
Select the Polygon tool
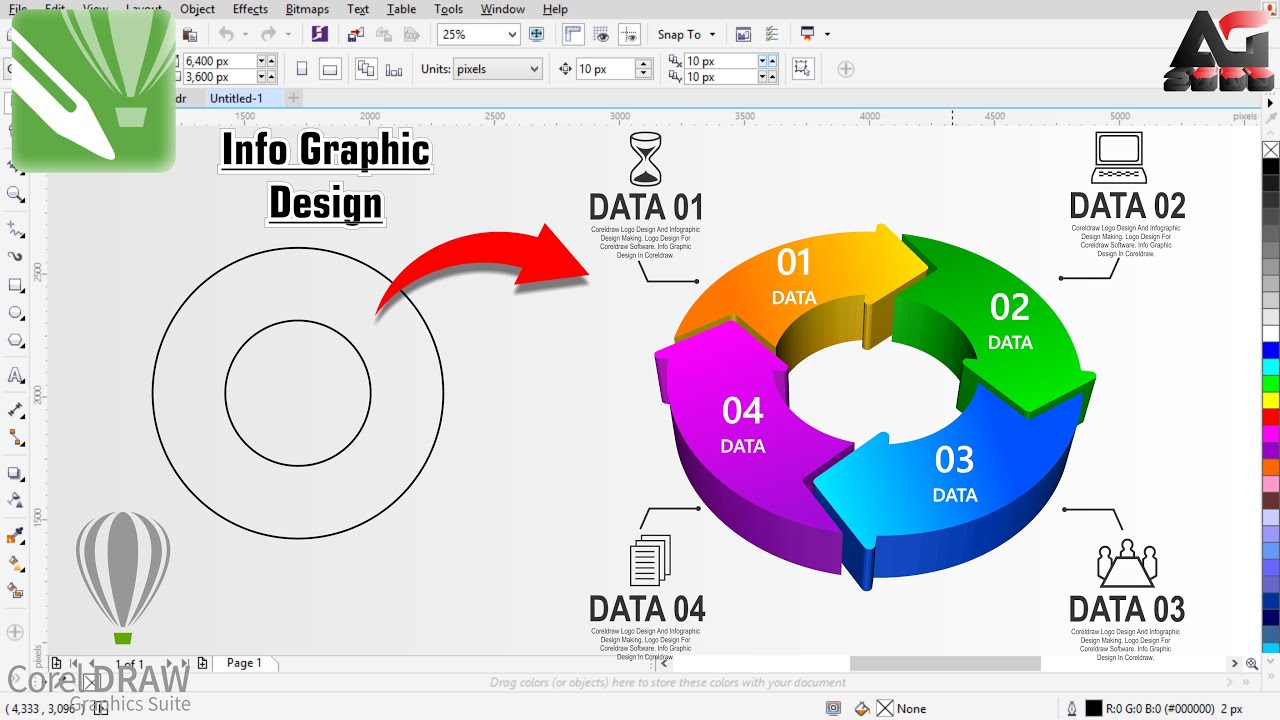(x=16, y=341)
